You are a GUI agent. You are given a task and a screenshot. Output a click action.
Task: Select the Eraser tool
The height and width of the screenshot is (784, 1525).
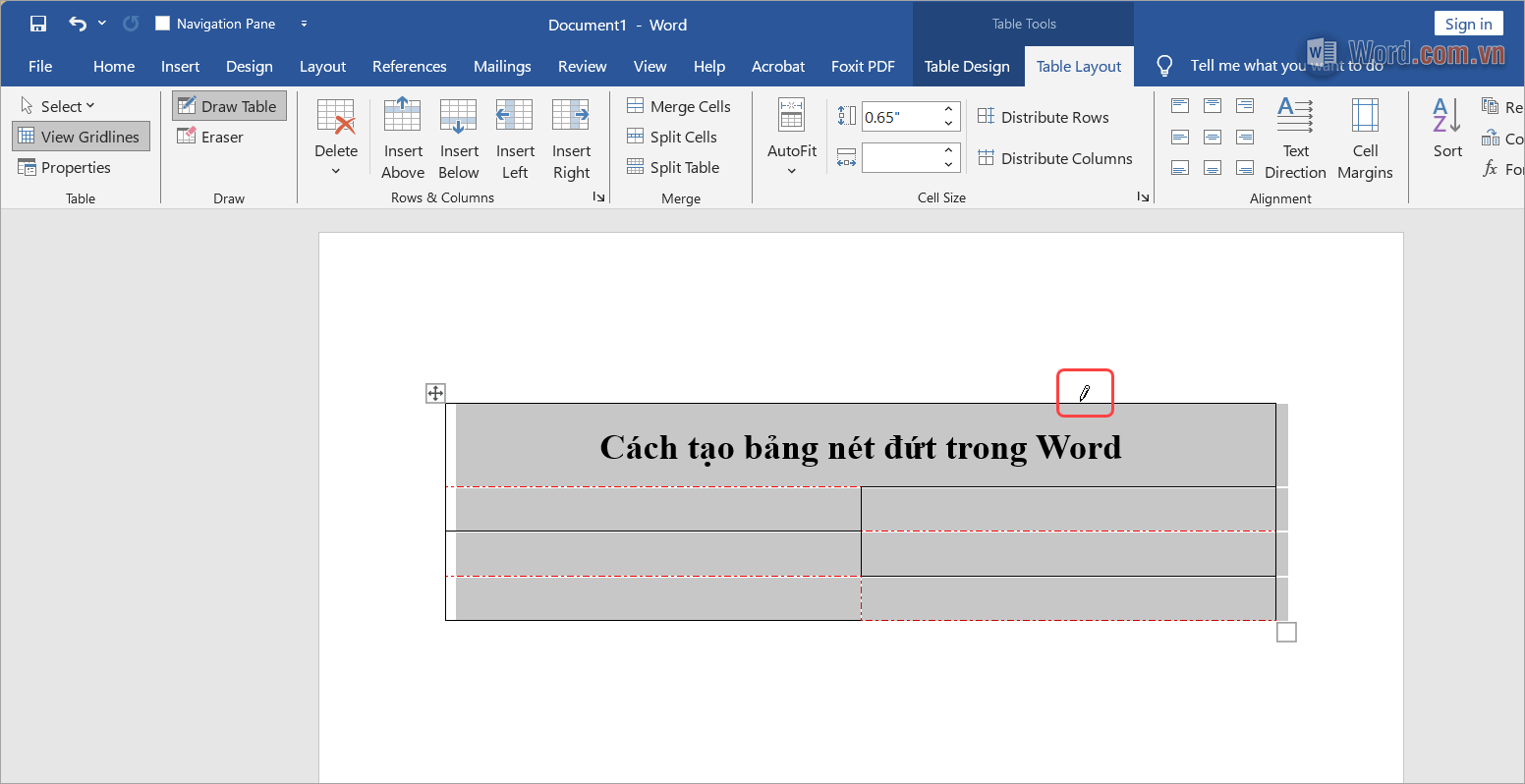tap(211, 137)
